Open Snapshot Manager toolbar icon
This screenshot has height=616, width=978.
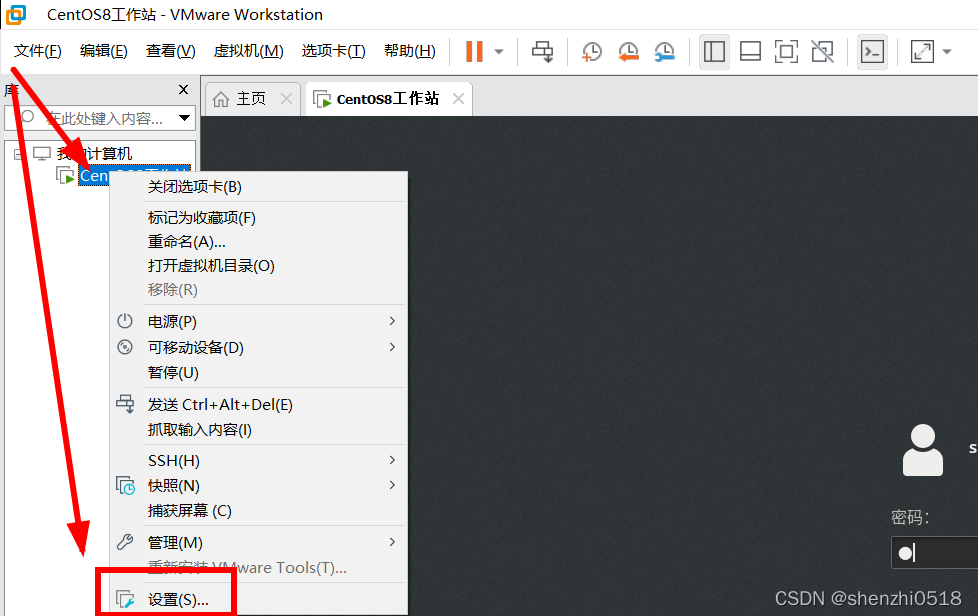pos(665,51)
